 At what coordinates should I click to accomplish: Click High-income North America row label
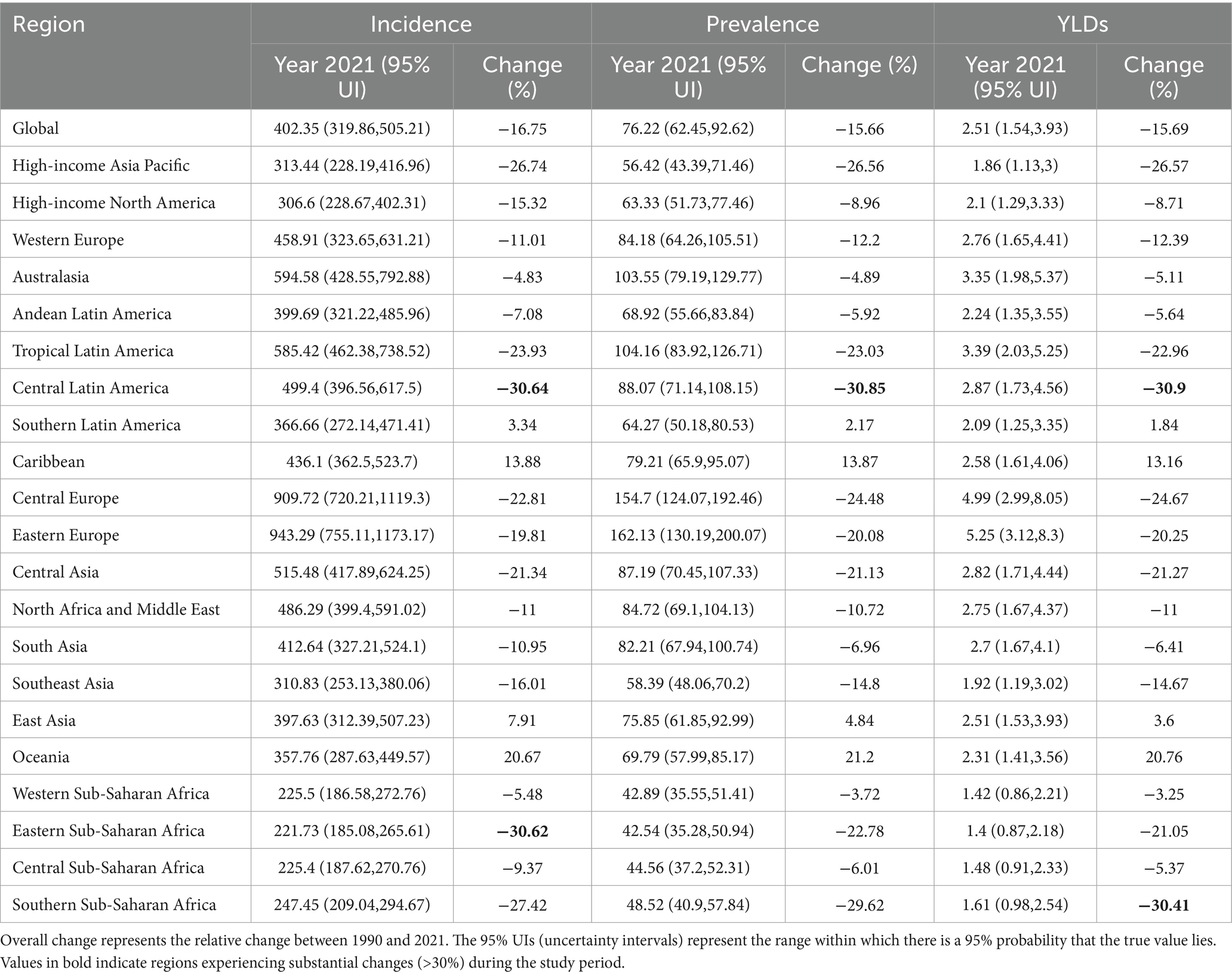tap(113, 202)
